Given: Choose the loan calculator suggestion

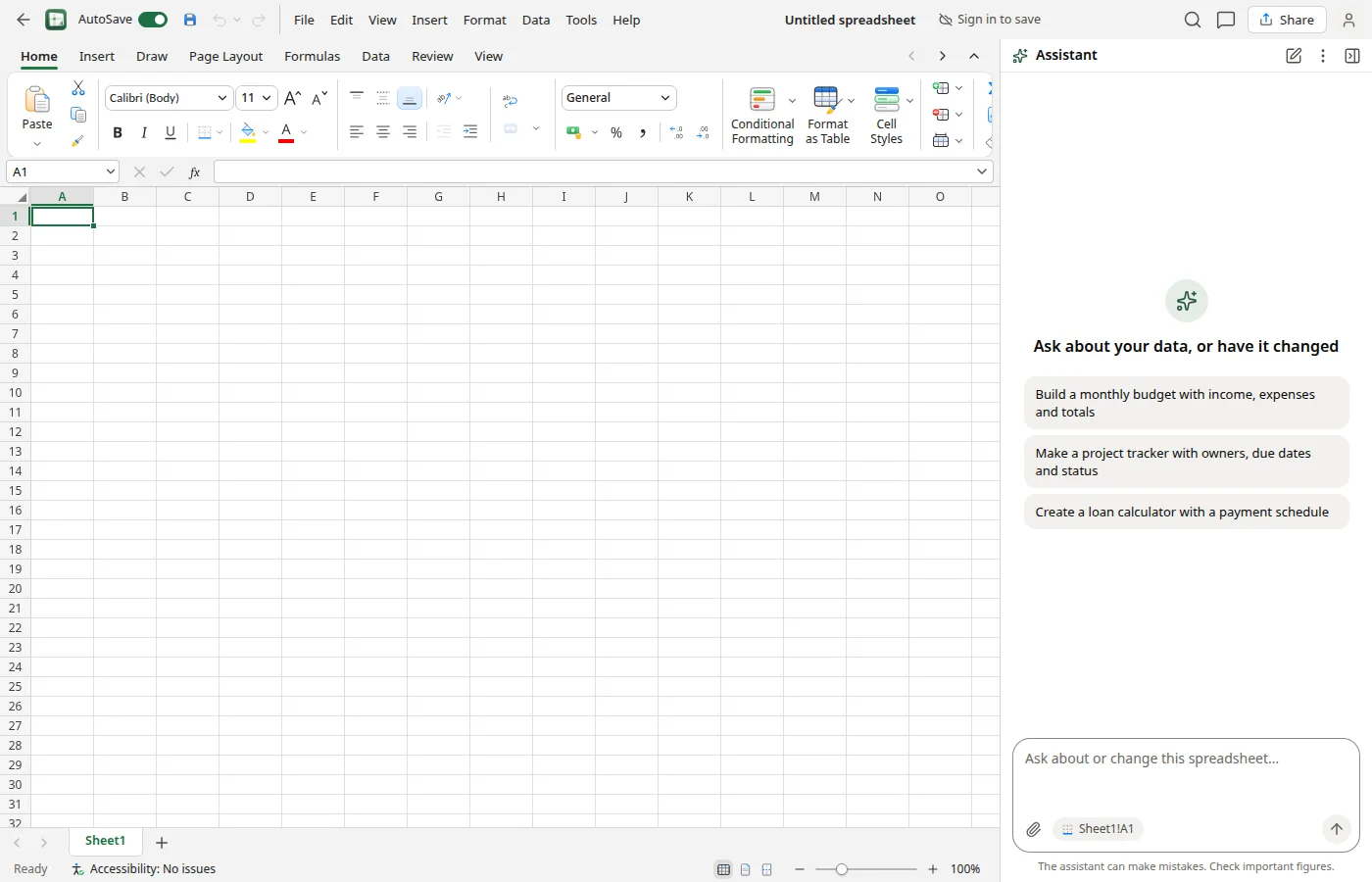Looking at the screenshot, I should tap(1186, 512).
